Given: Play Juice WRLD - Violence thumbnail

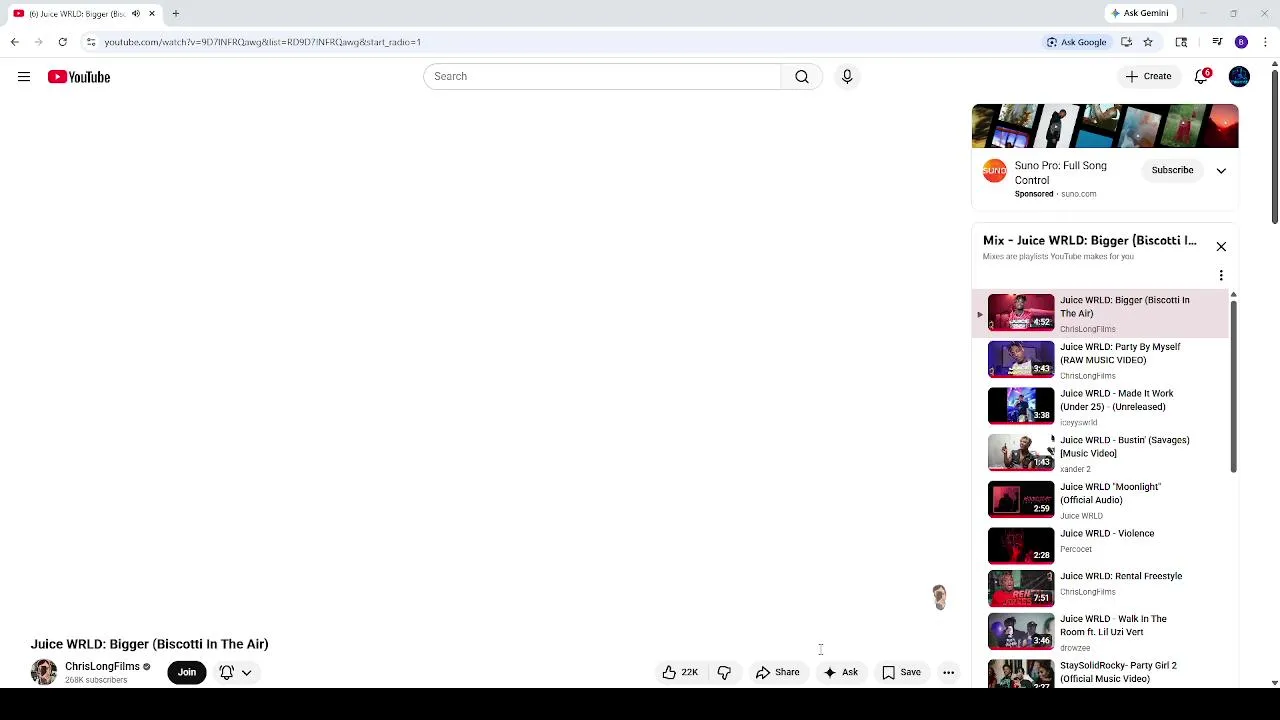Looking at the screenshot, I should (1021, 546).
